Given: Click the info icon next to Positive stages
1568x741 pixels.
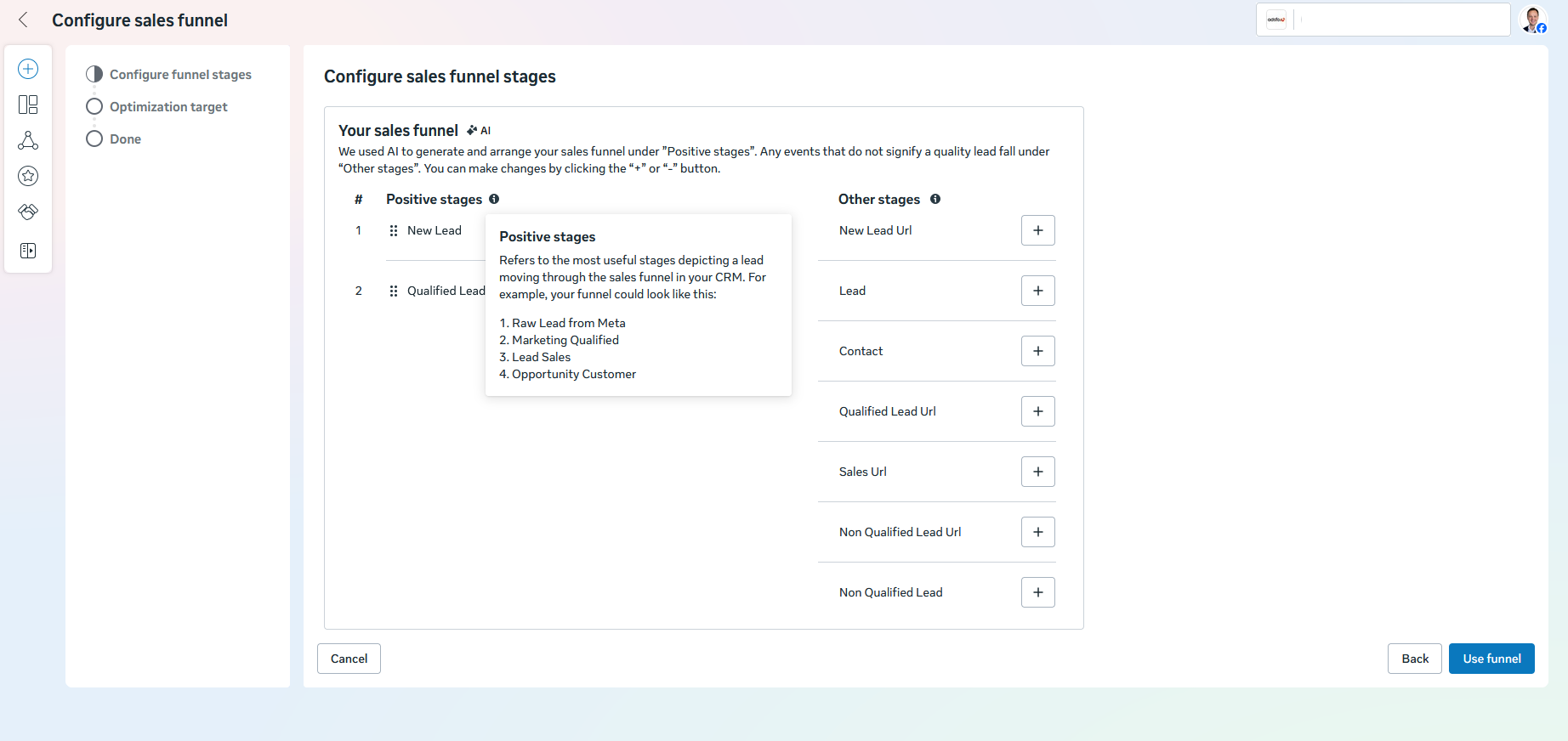Looking at the screenshot, I should [494, 199].
